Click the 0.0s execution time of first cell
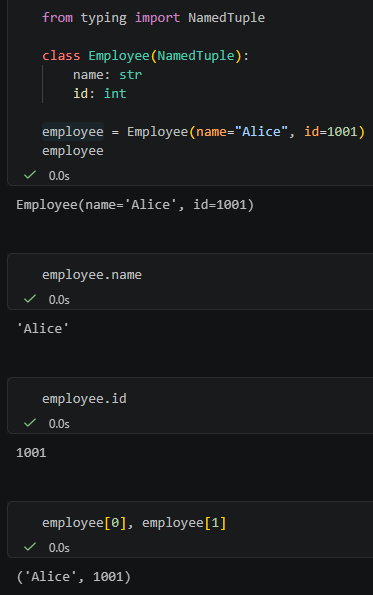Screen dimensions: 373x595 59,176
